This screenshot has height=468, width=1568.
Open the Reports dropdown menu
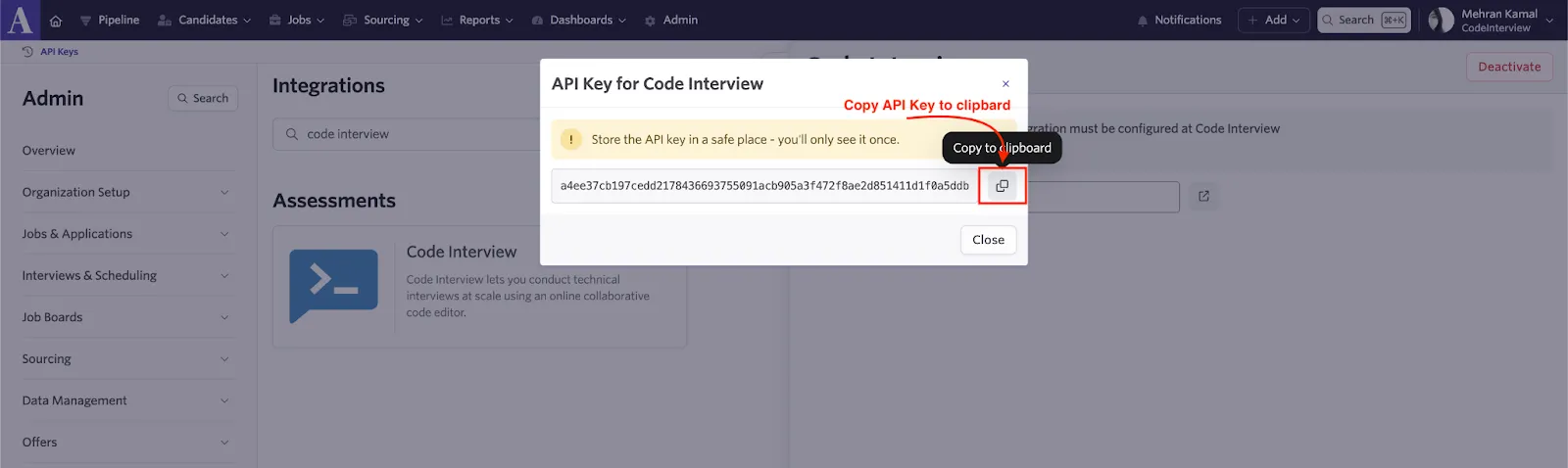pyautogui.click(x=477, y=20)
